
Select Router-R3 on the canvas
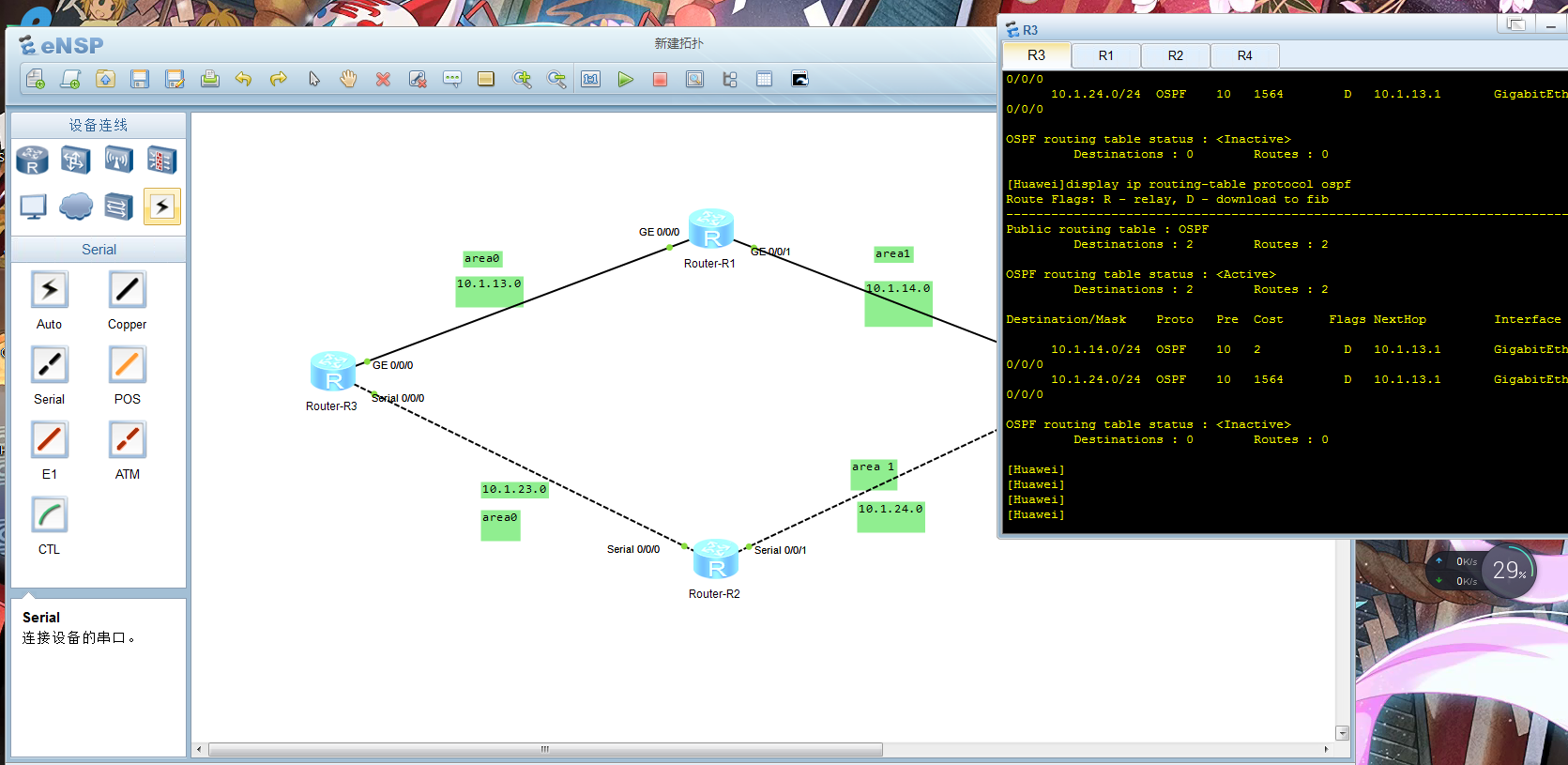[x=333, y=371]
